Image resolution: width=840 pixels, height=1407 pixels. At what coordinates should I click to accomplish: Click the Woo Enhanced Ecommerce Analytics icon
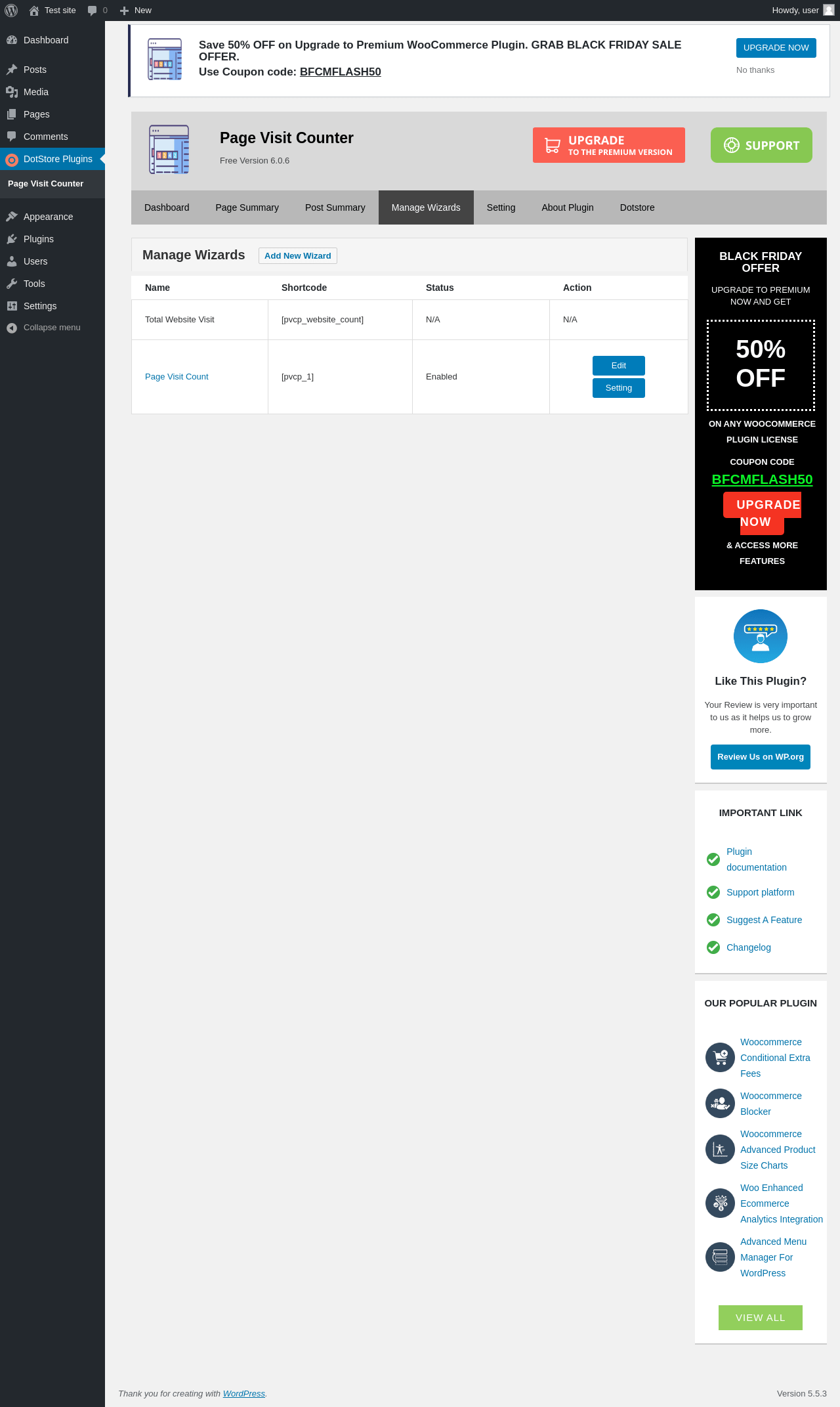720,1203
